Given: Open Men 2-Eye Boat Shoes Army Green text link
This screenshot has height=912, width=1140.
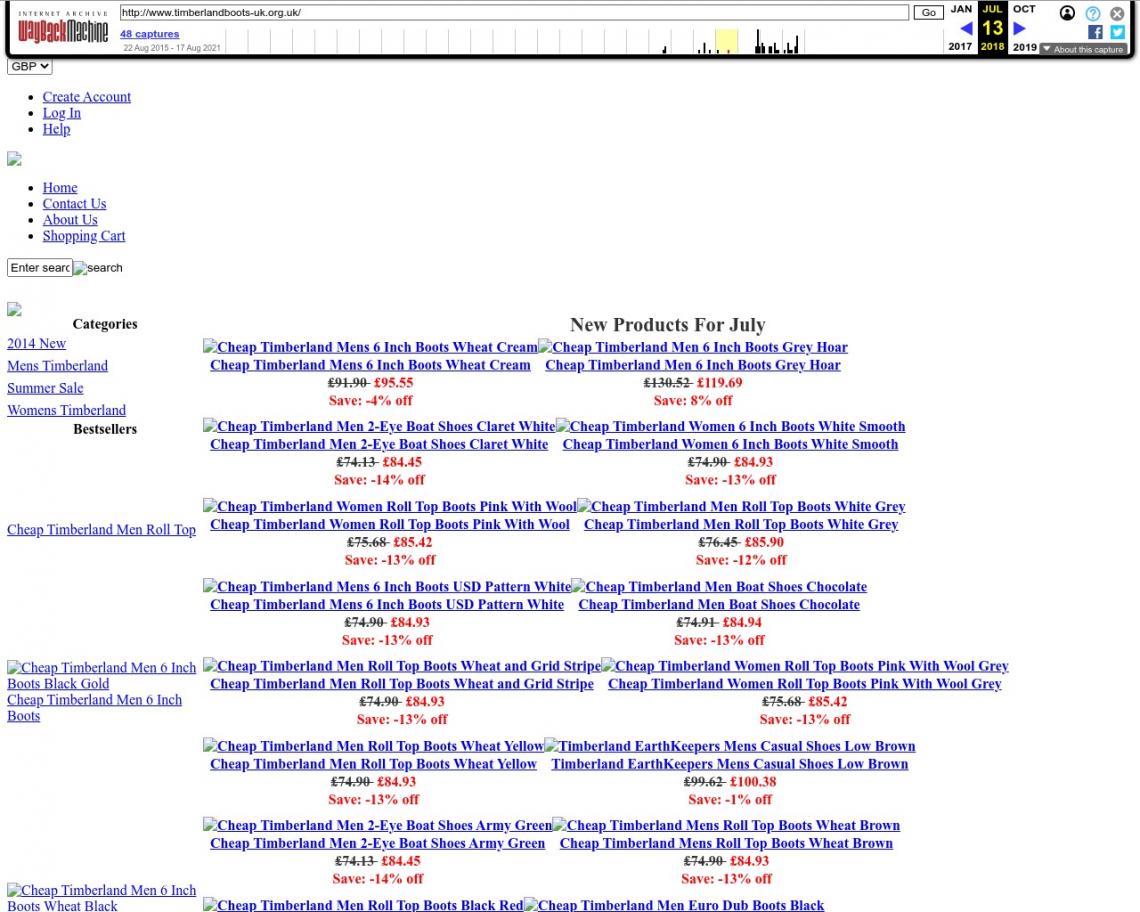Looking at the screenshot, I should tap(377, 843).
